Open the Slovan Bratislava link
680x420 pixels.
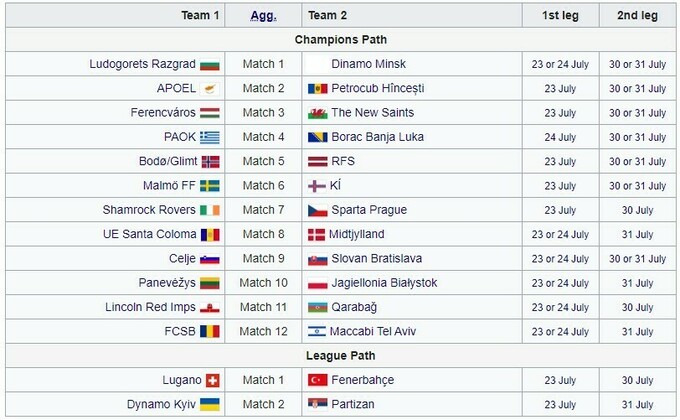click(376, 259)
